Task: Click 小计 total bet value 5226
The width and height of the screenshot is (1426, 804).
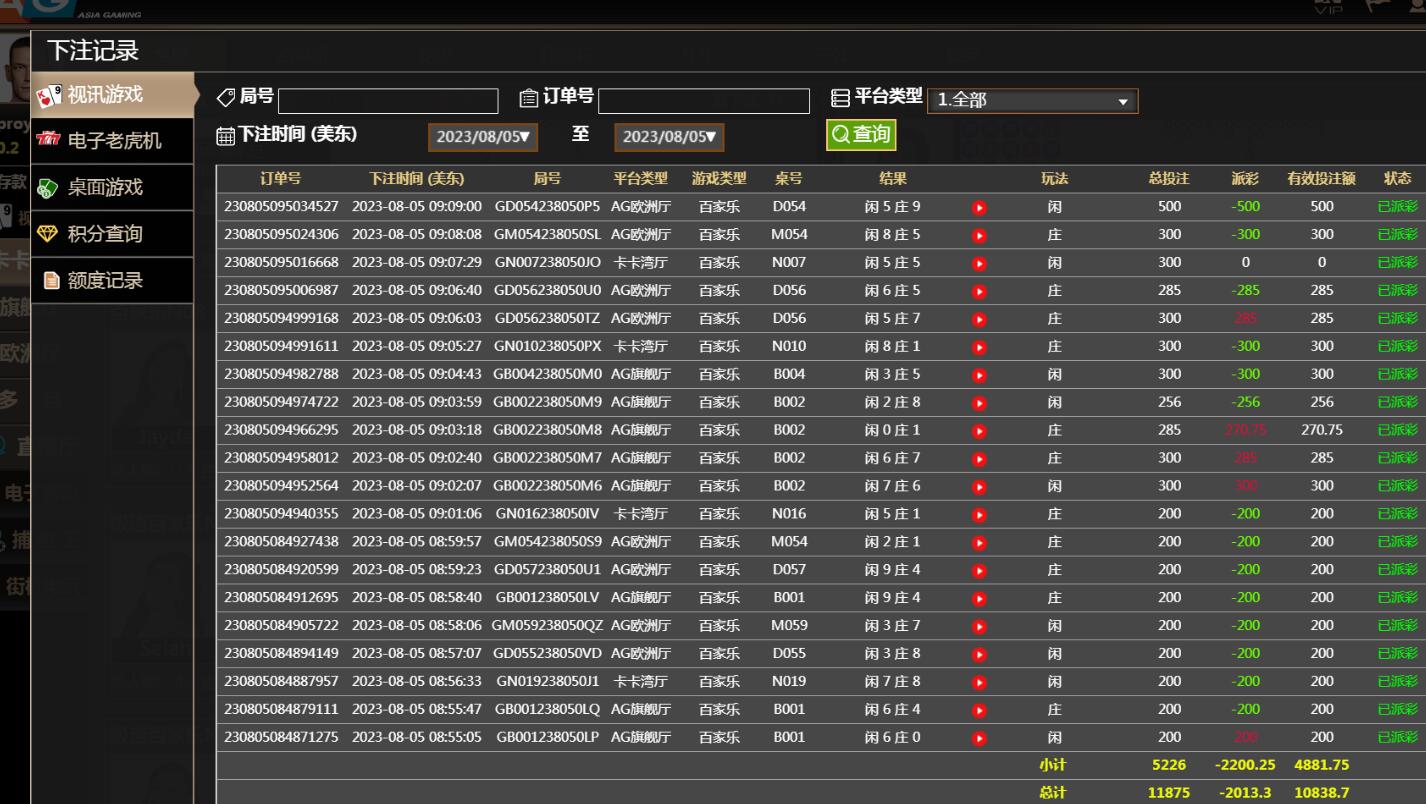Action: (x=1169, y=765)
